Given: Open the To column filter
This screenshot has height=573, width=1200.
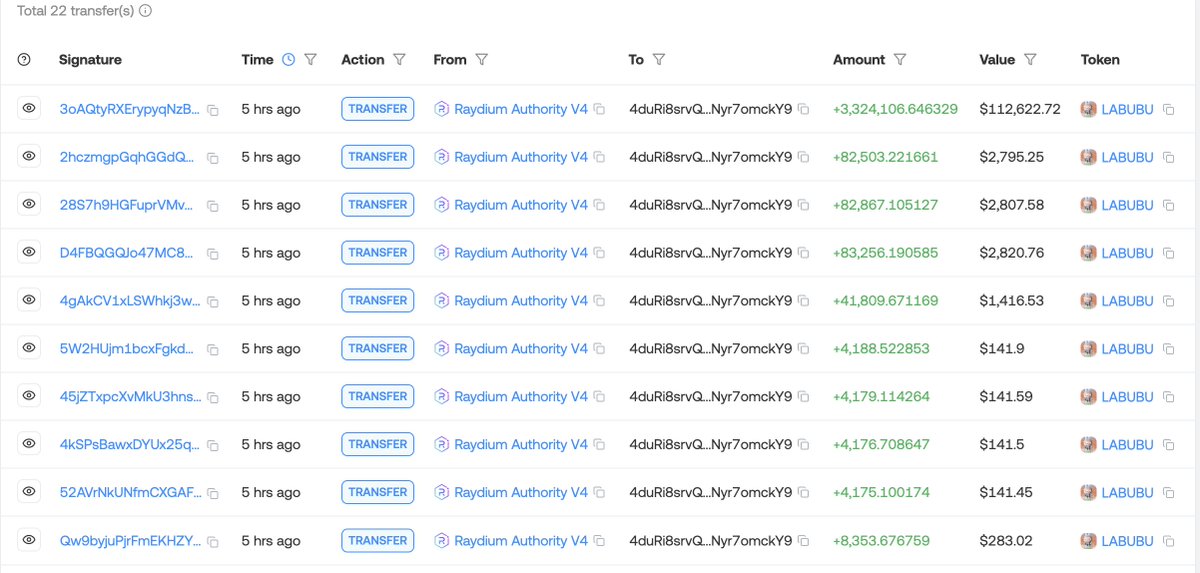Looking at the screenshot, I should 659,60.
